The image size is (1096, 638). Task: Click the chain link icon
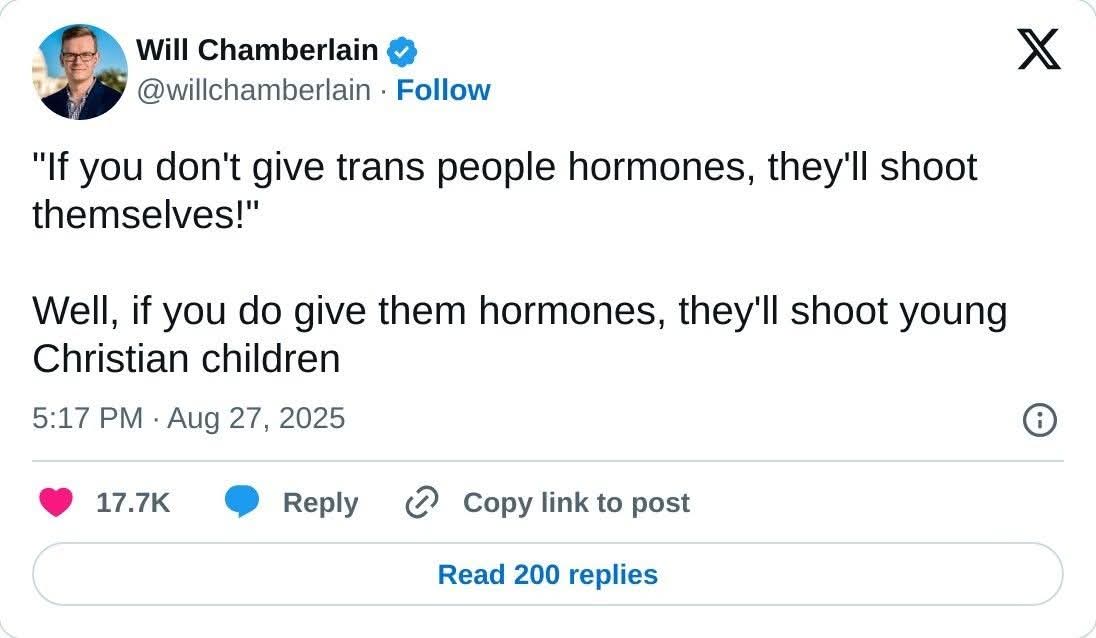tap(422, 502)
